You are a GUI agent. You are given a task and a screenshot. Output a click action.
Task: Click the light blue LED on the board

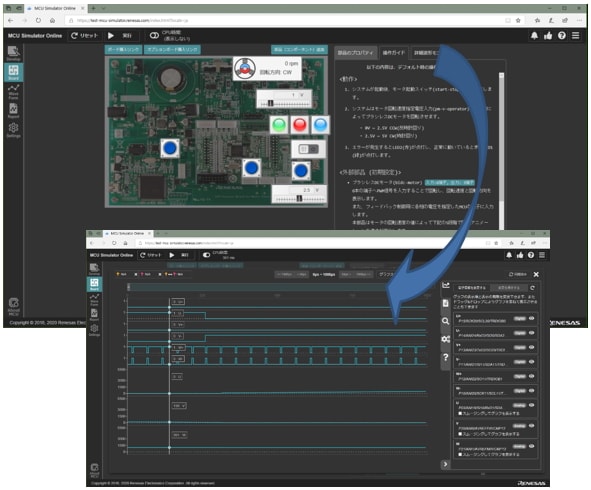(x=320, y=125)
